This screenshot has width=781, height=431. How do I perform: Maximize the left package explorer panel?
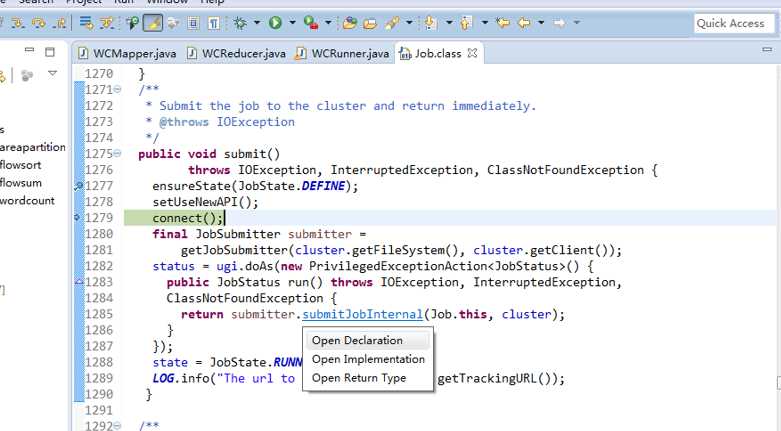[50, 52]
